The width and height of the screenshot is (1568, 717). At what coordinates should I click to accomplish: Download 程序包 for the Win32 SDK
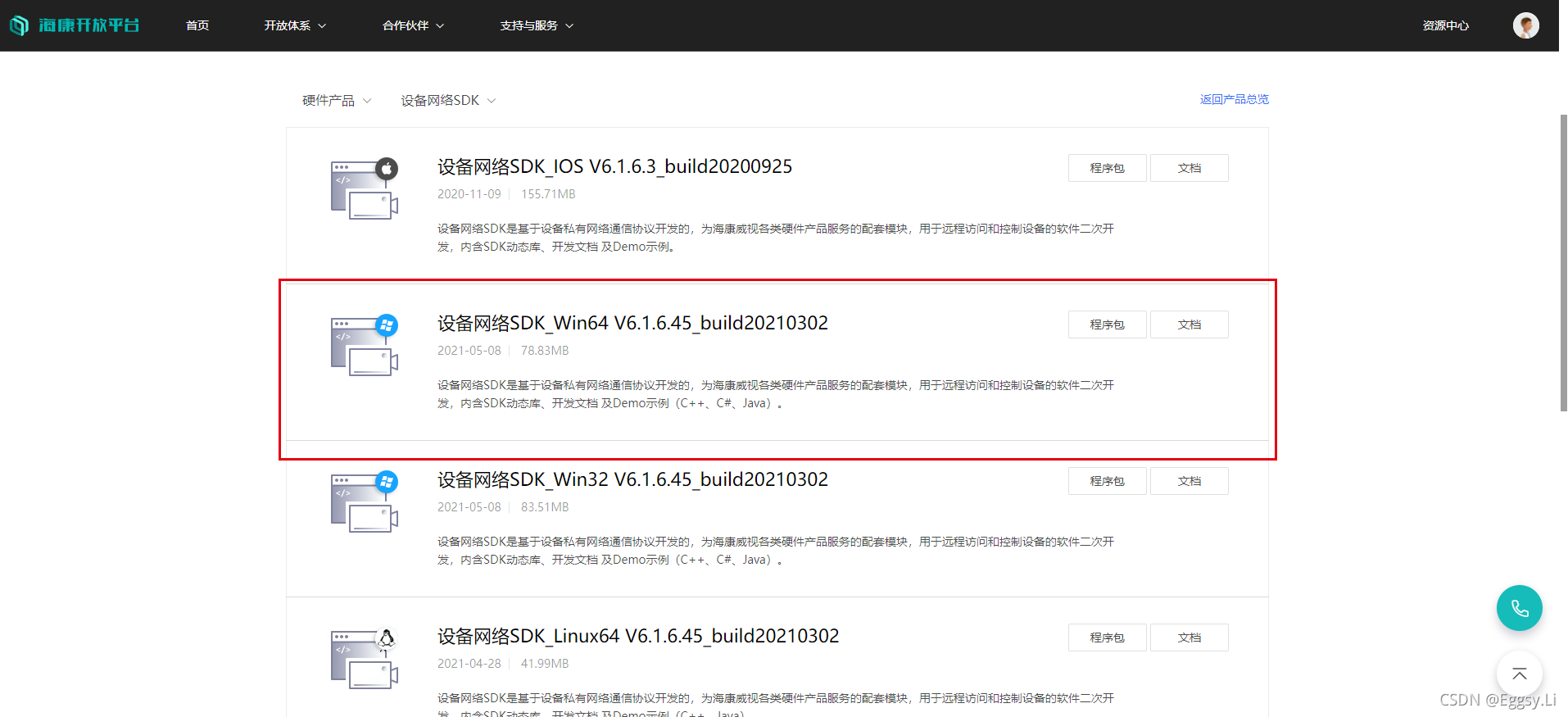(1107, 481)
